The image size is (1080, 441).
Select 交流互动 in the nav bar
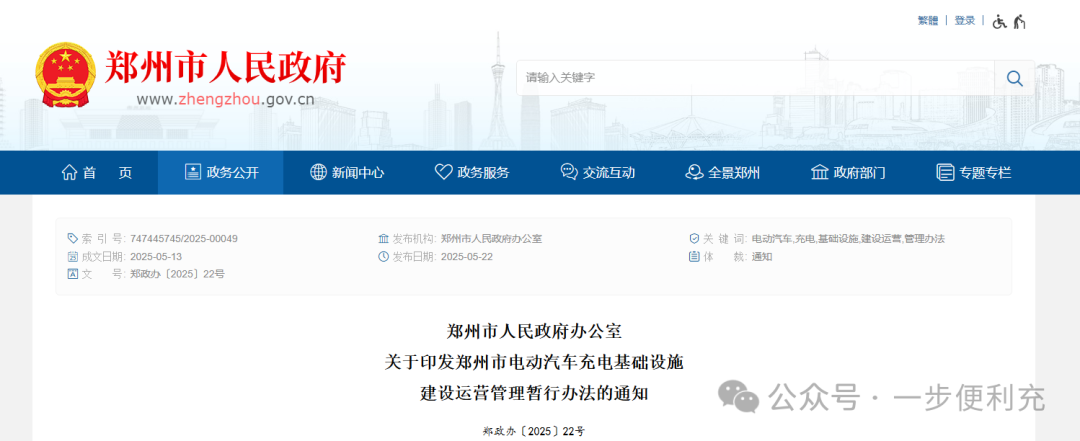(597, 172)
